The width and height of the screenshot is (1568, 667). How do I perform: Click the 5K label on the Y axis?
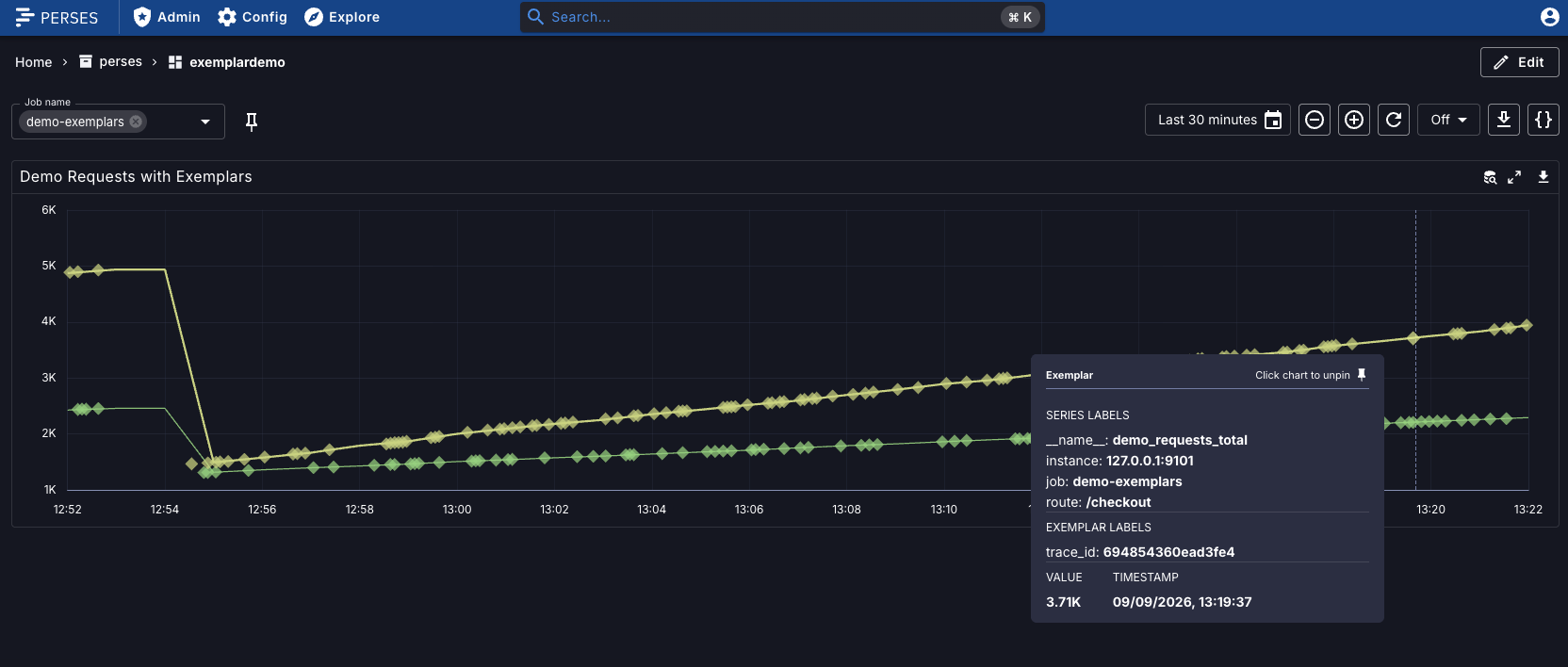pos(49,266)
